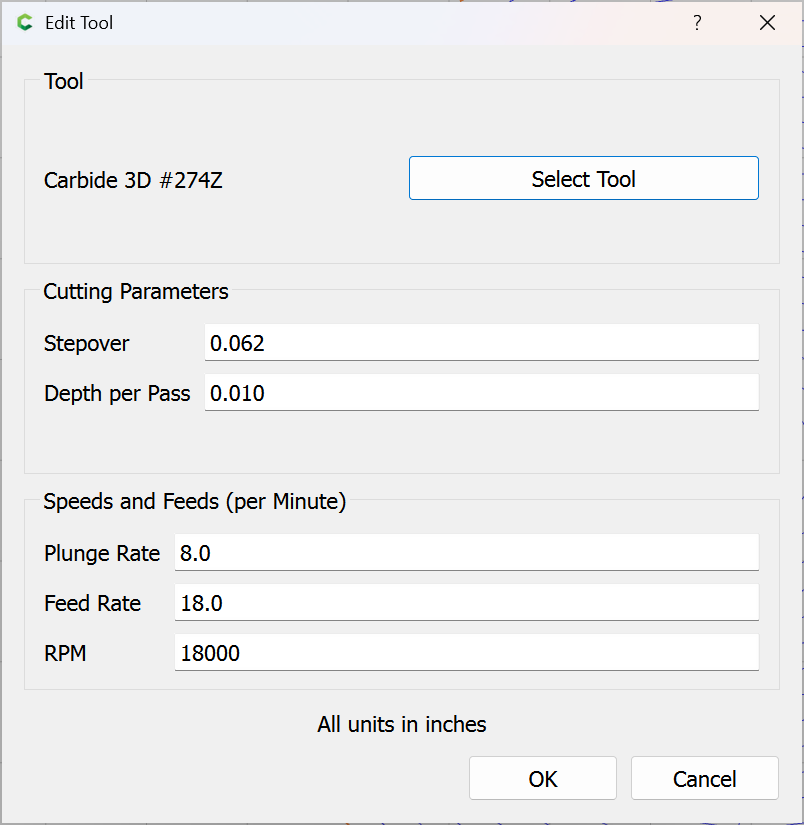804x825 pixels.
Task: Confirm changes with the OK button
Action: 543,779
